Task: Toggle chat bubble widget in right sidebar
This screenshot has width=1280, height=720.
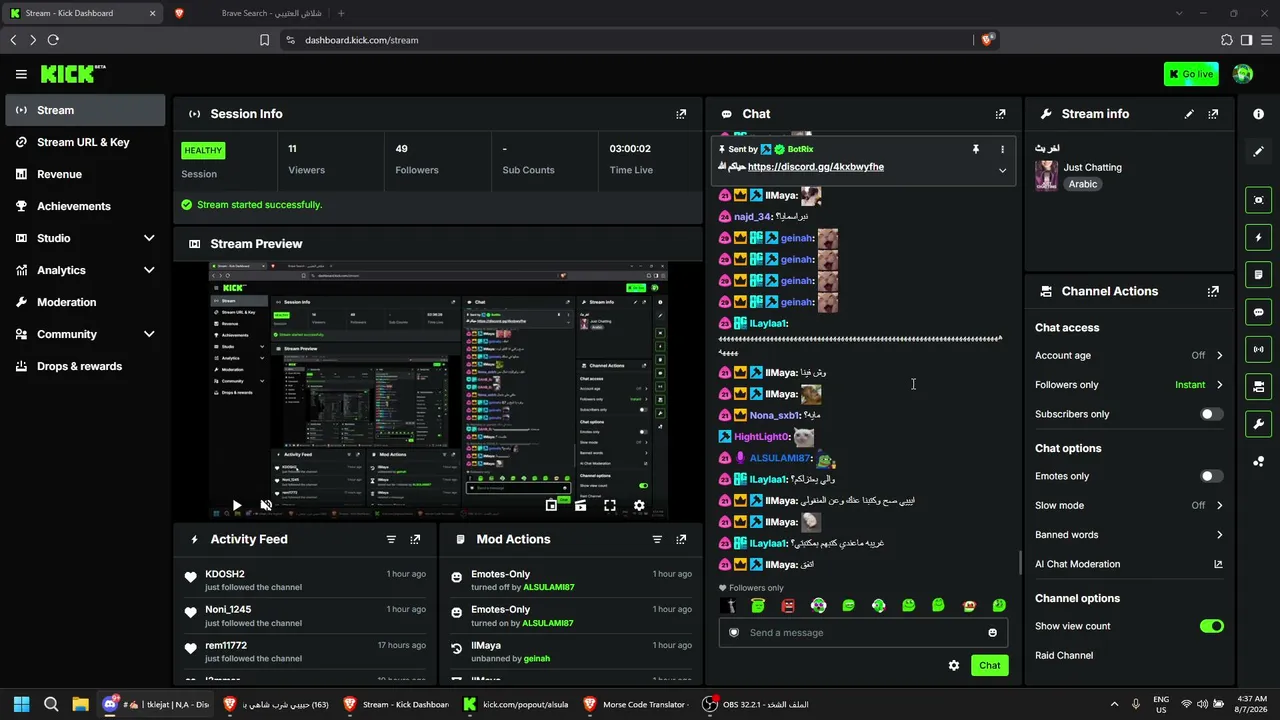Action: (x=1258, y=312)
